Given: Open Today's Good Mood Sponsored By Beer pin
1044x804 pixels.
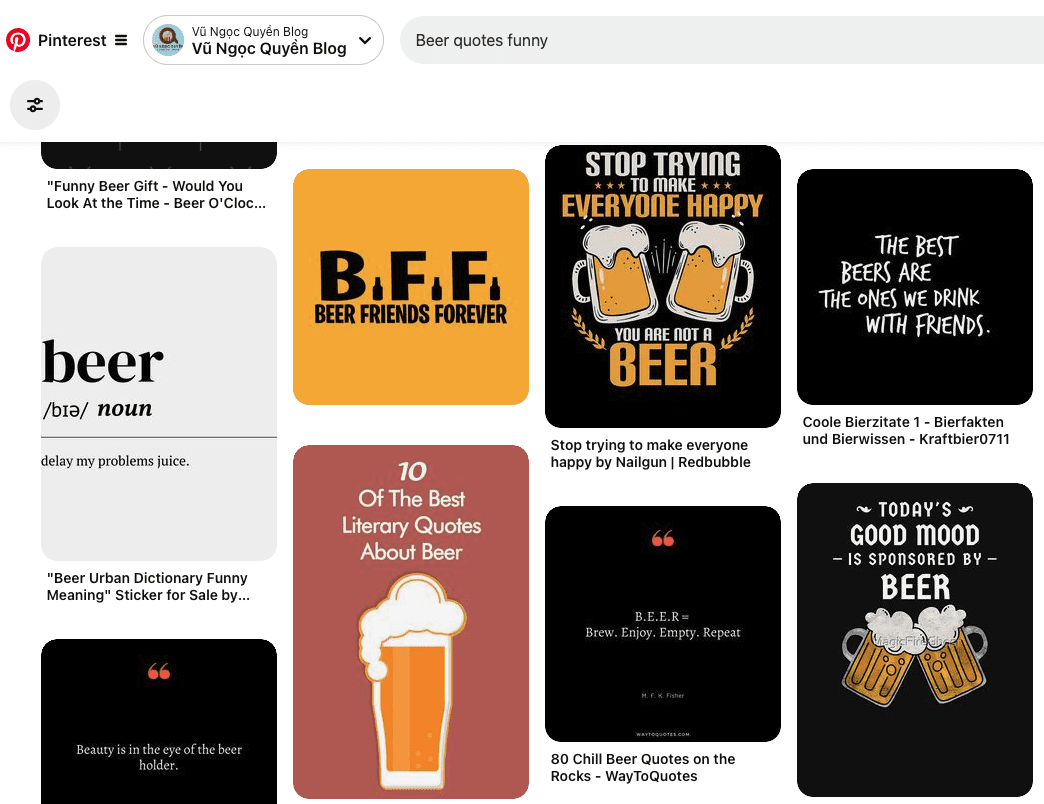Looking at the screenshot, I should click(915, 640).
